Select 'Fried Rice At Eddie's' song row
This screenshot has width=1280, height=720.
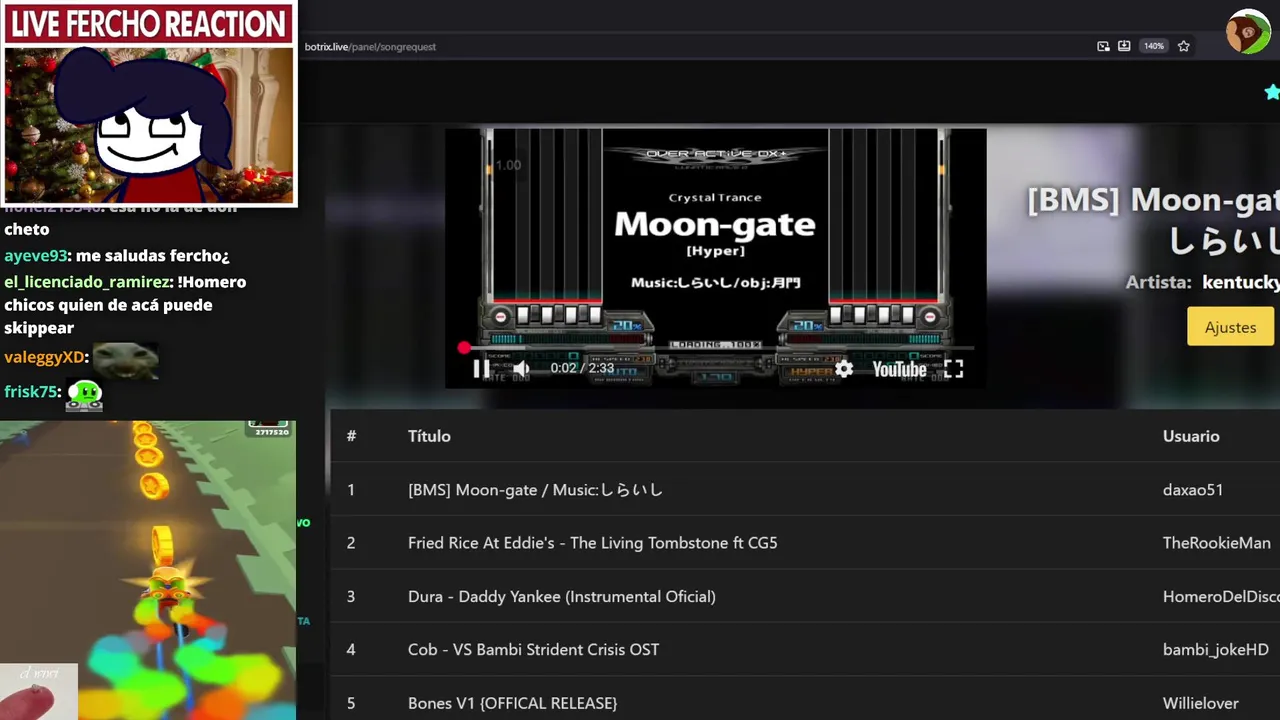click(x=805, y=542)
